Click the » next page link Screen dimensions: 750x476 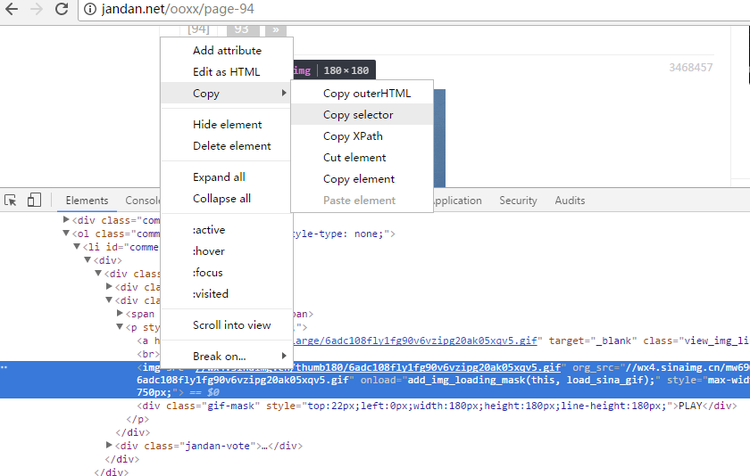276,30
